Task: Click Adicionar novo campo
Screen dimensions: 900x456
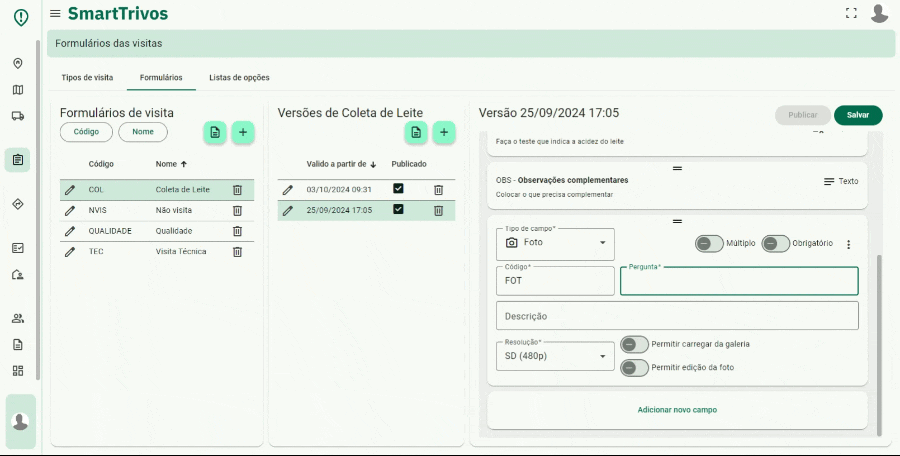Action: tap(677, 410)
